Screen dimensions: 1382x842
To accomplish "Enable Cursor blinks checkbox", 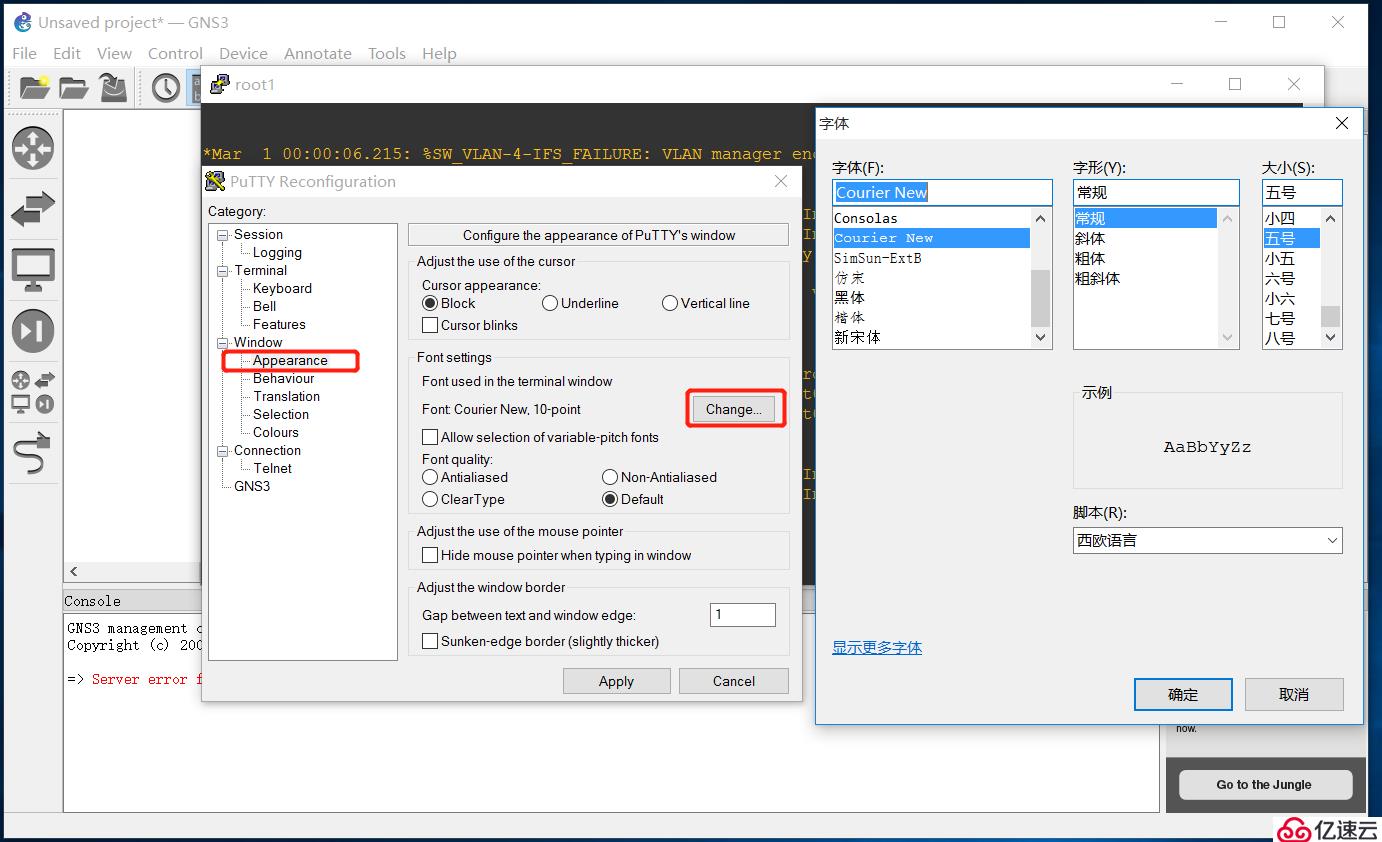I will pos(430,325).
